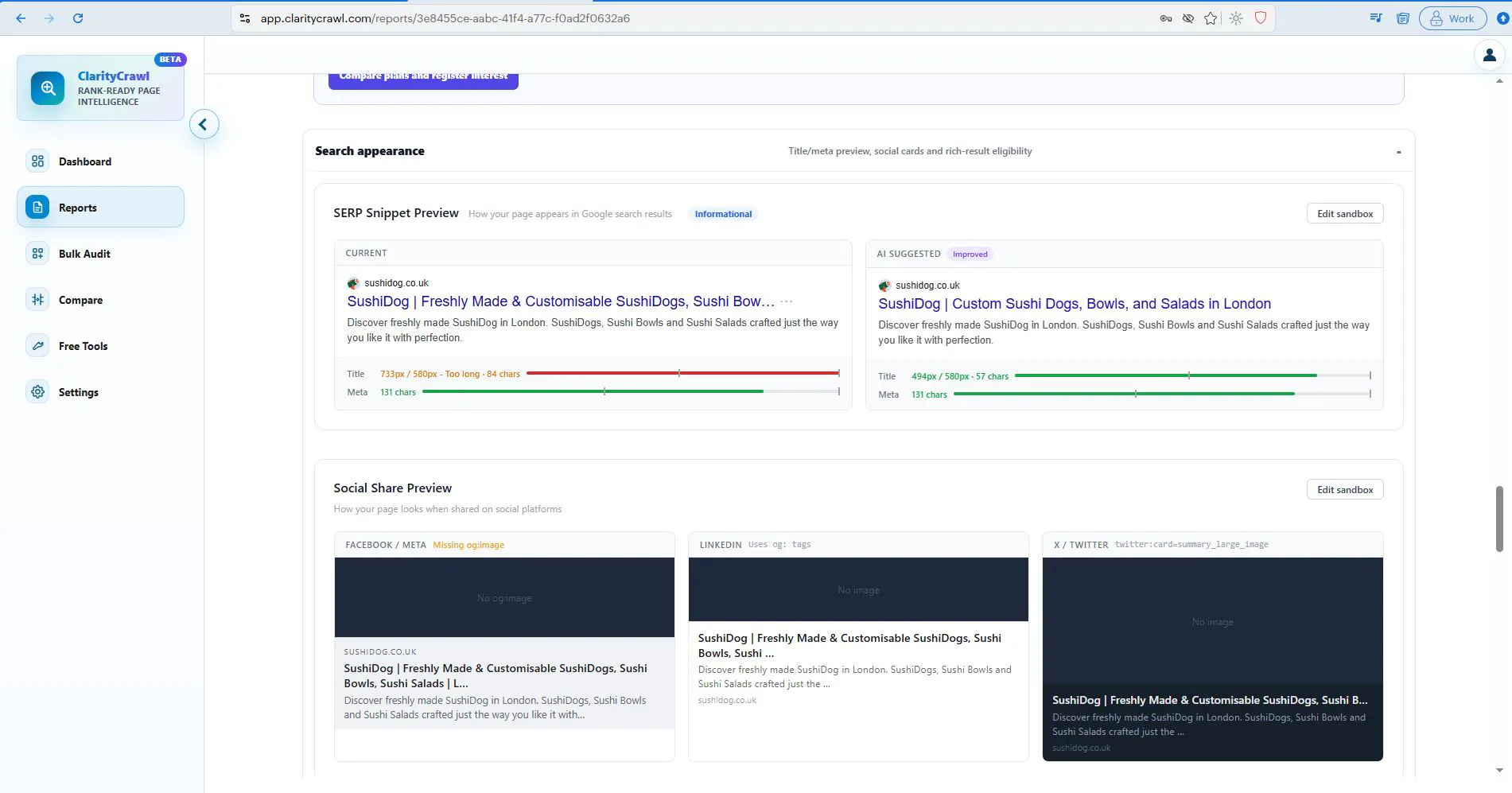
Task: Click the page vertical scrollbar thumb
Action: (x=1499, y=519)
